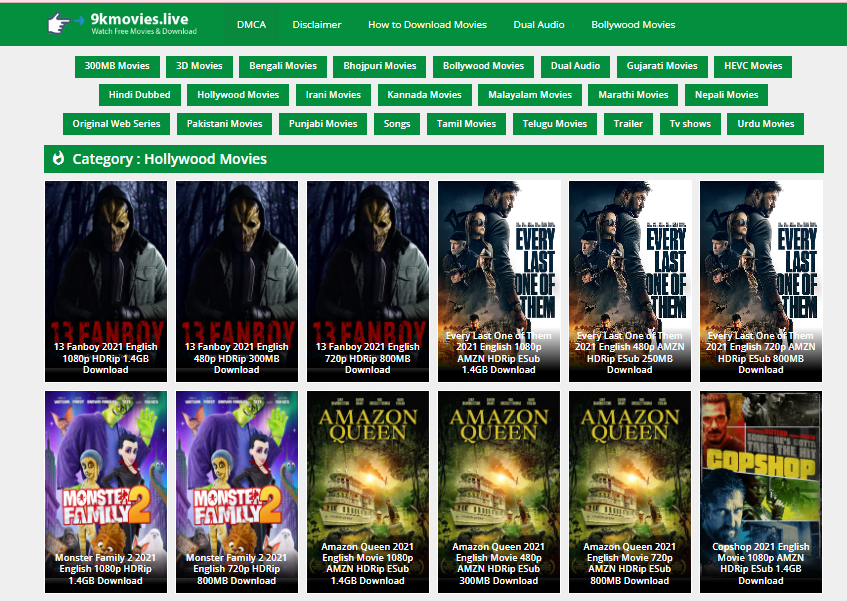Screen dimensions: 847x601
Task: Open 13 Fanboy 480p HDRip 300MB poster
Action: coord(237,281)
